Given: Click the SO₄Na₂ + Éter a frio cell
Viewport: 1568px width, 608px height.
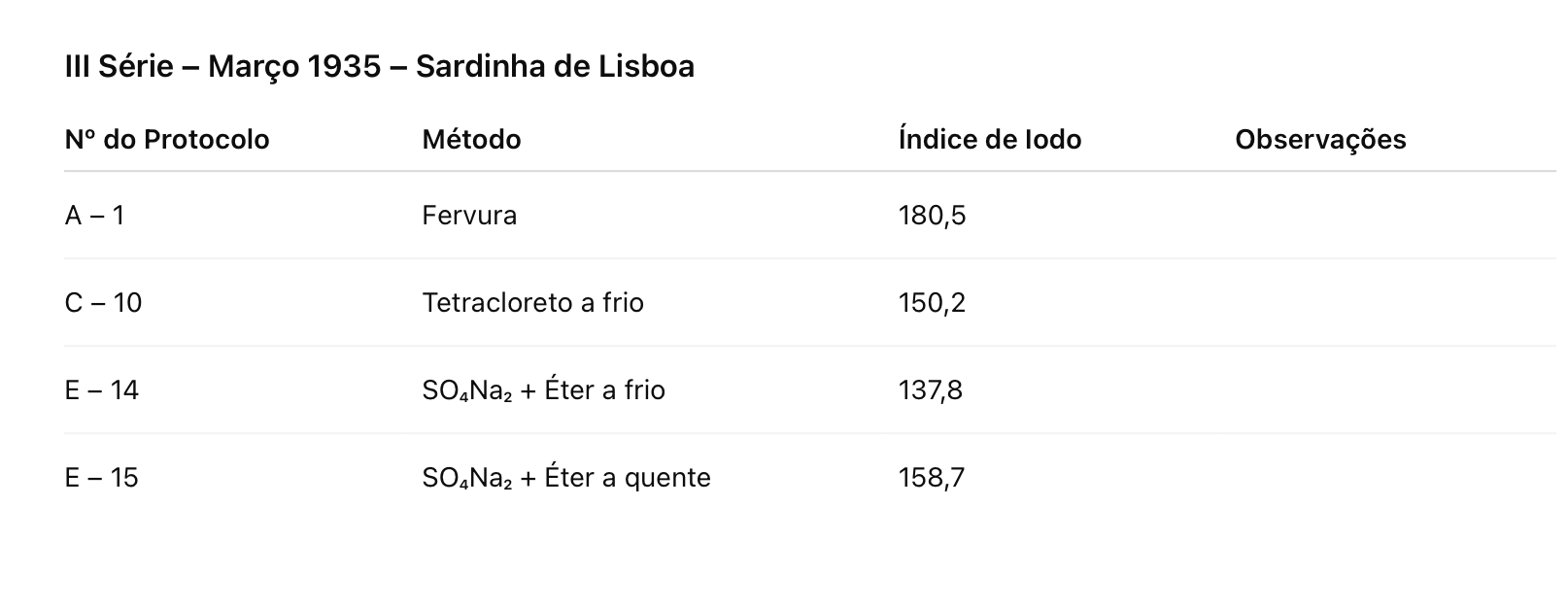Looking at the screenshot, I should pyautogui.click(x=543, y=390).
